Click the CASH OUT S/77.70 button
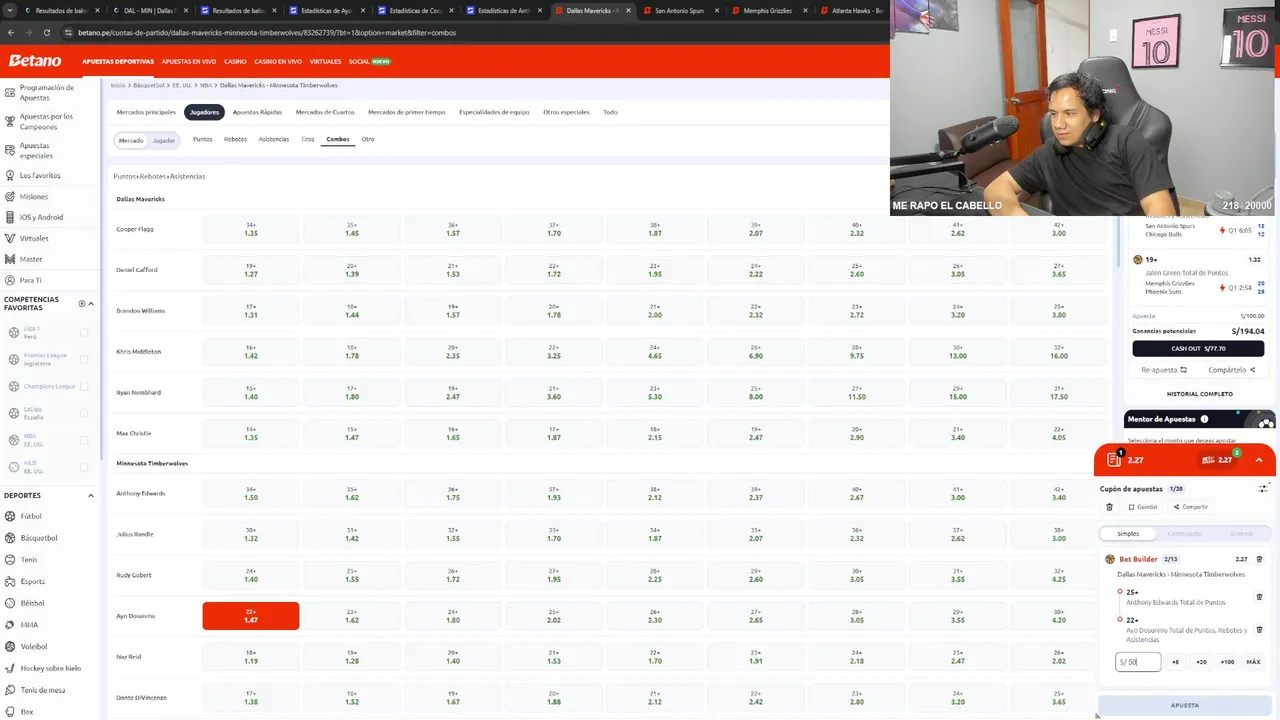Viewport: 1280px width, 720px height. [1198, 348]
